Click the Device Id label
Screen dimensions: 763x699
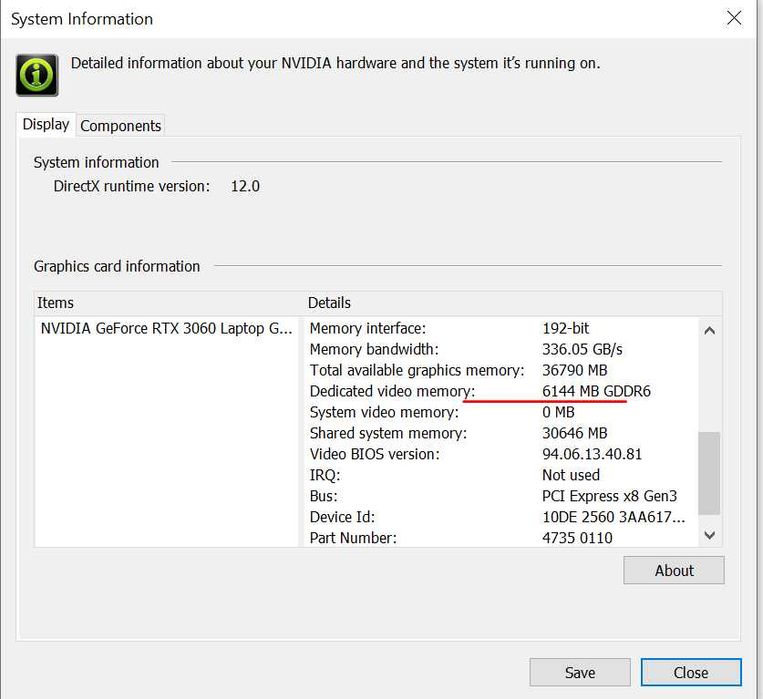(342, 517)
